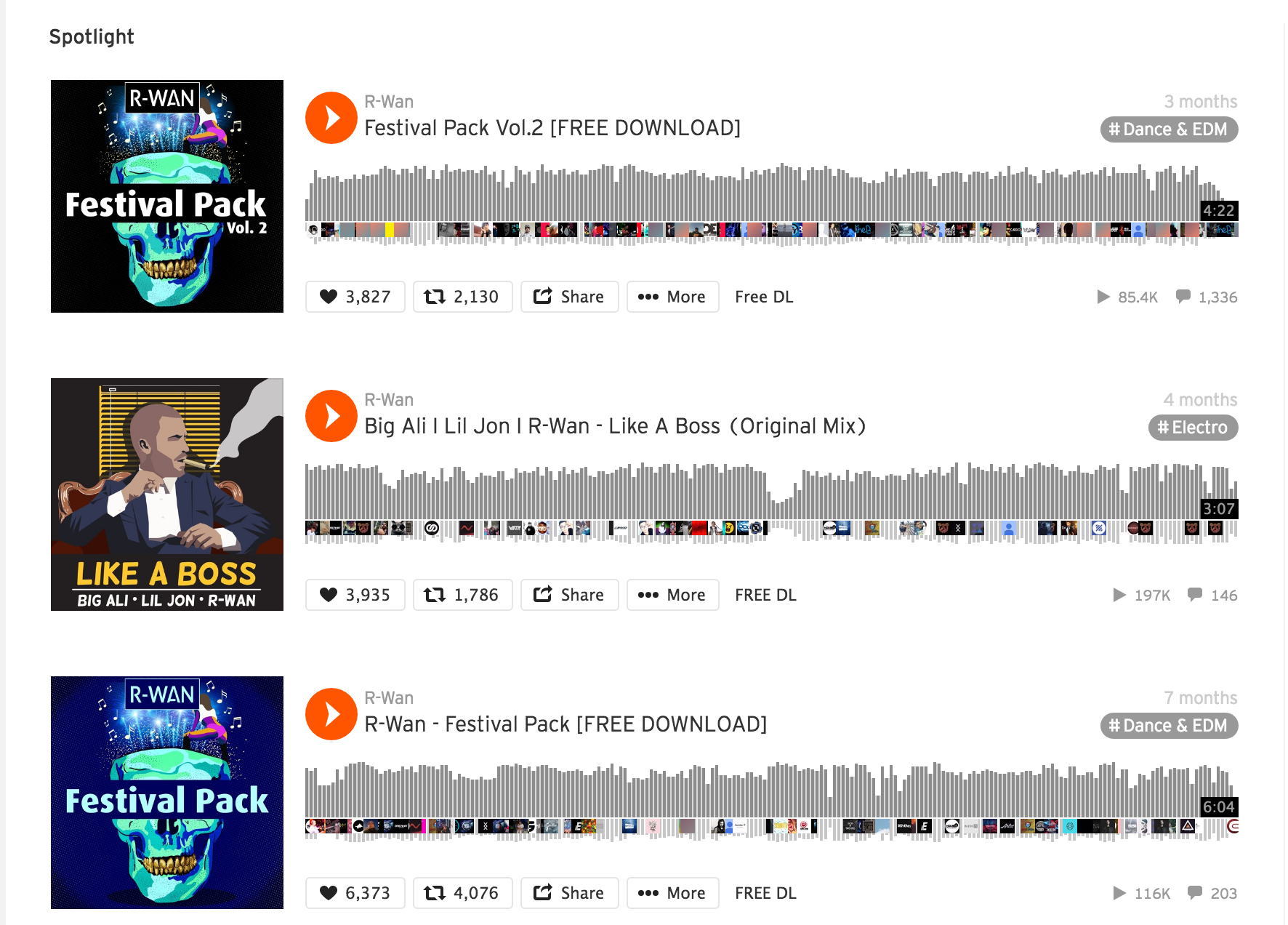
Task: Share the Festival Pack Vol.2 track
Action: (x=570, y=297)
